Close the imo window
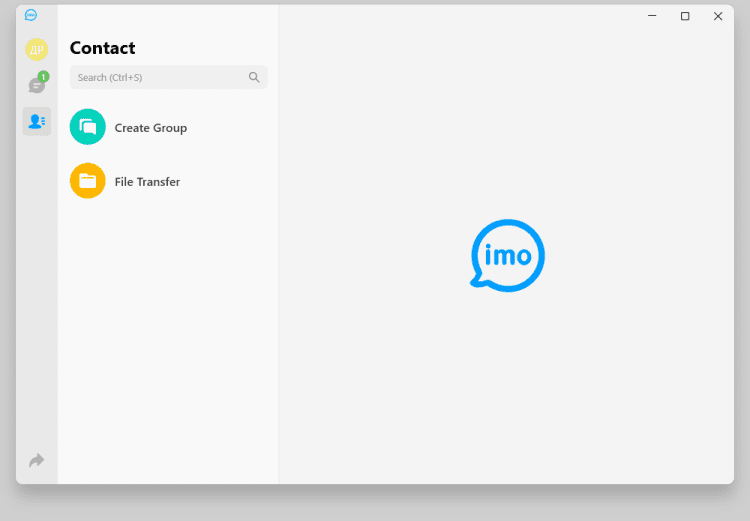This screenshot has width=750, height=521. pyautogui.click(x=718, y=16)
